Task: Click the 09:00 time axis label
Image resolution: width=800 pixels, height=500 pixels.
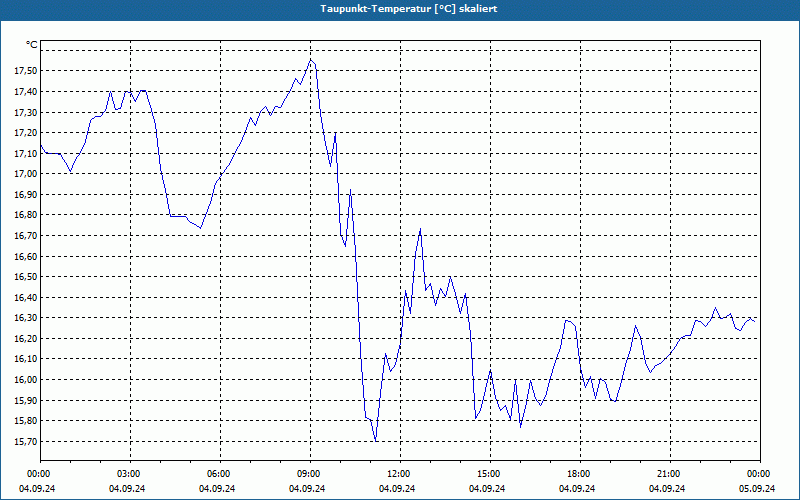Action: [310, 474]
